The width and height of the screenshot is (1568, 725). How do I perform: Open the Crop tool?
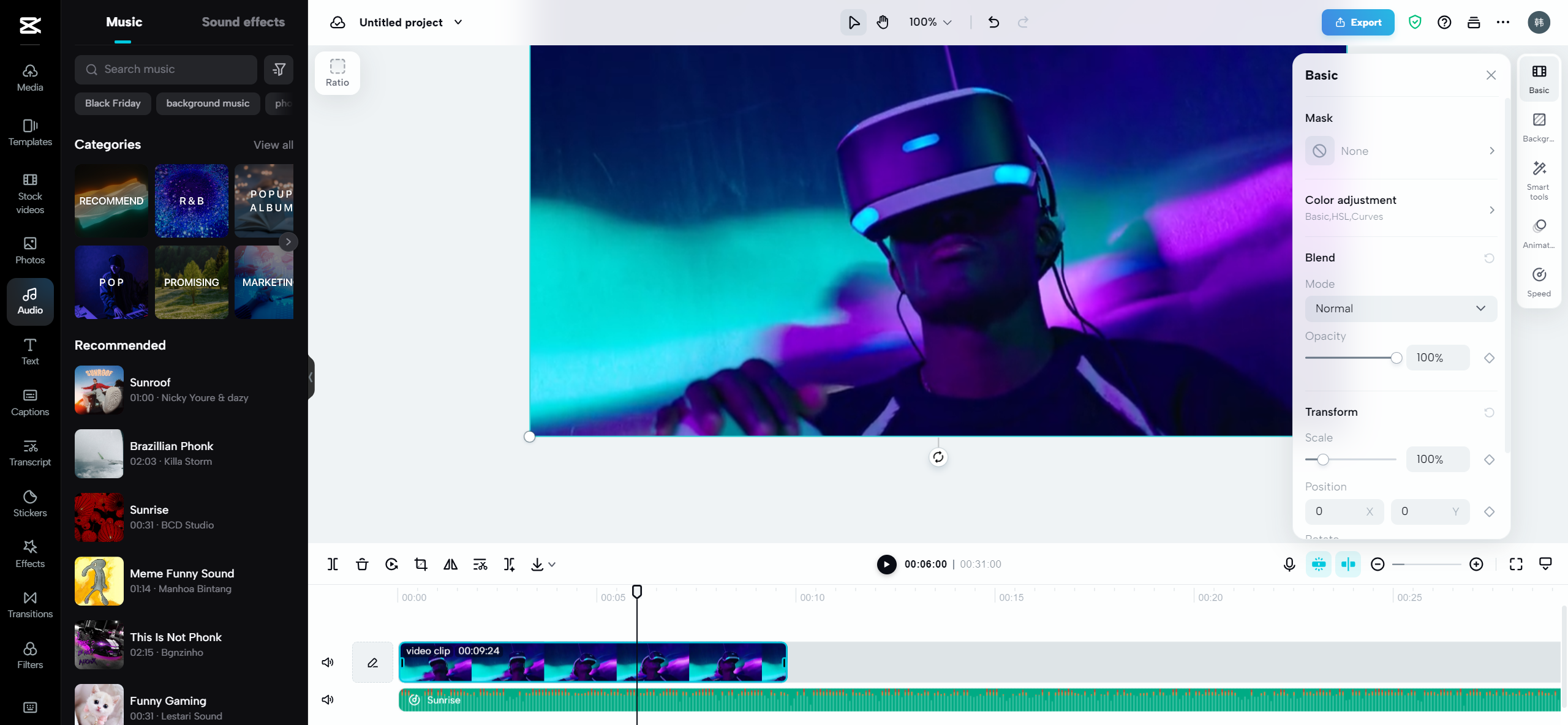pos(421,564)
